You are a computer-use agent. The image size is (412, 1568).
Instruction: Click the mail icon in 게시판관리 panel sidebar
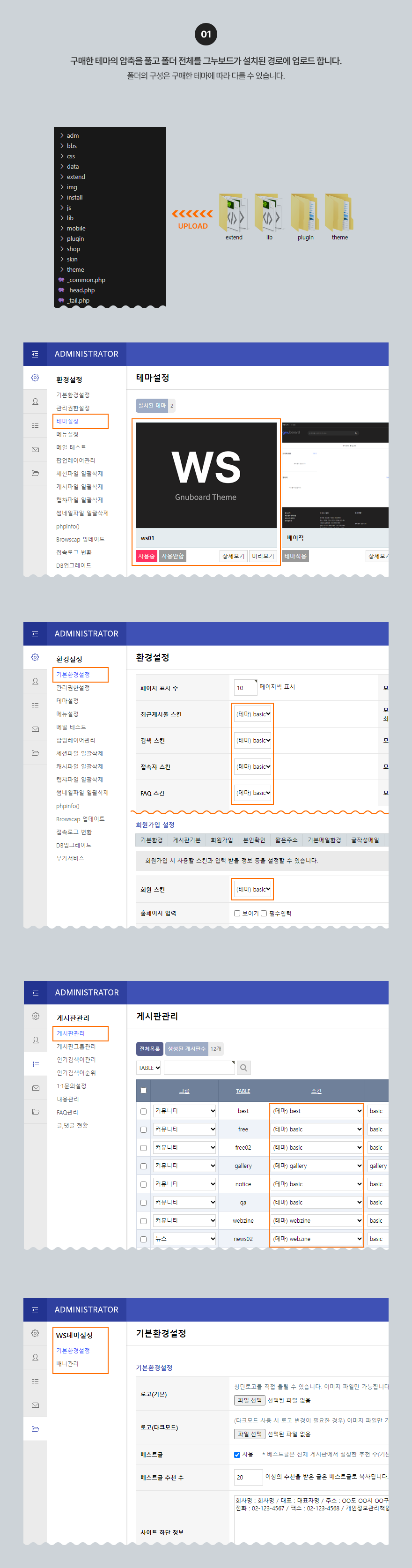click(35, 1088)
